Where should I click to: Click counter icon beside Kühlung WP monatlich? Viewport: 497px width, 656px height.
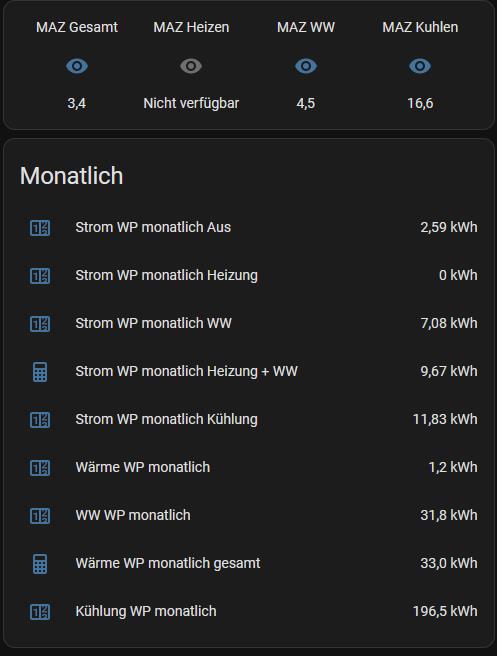[x=40, y=612]
